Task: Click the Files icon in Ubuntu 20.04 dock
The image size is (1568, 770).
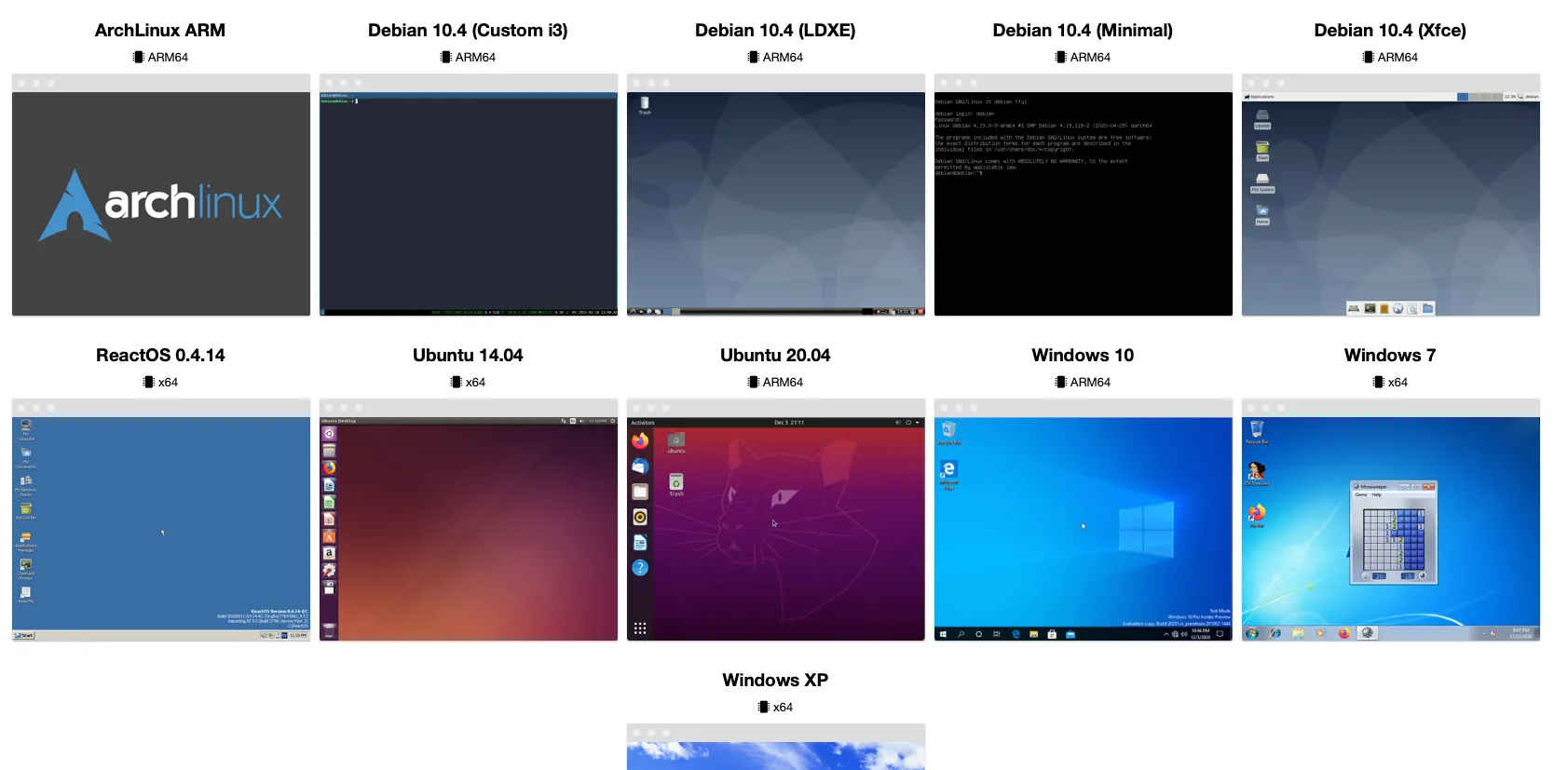Action: (640, 492)
